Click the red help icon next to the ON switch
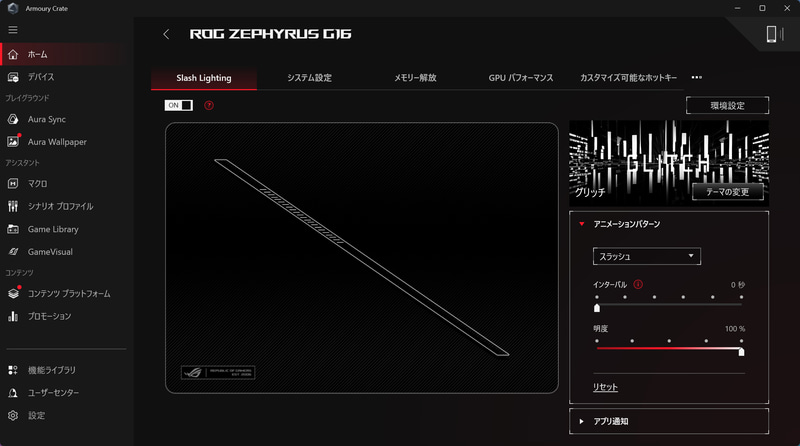The image size is (800, 446). (x=209, y=106)
